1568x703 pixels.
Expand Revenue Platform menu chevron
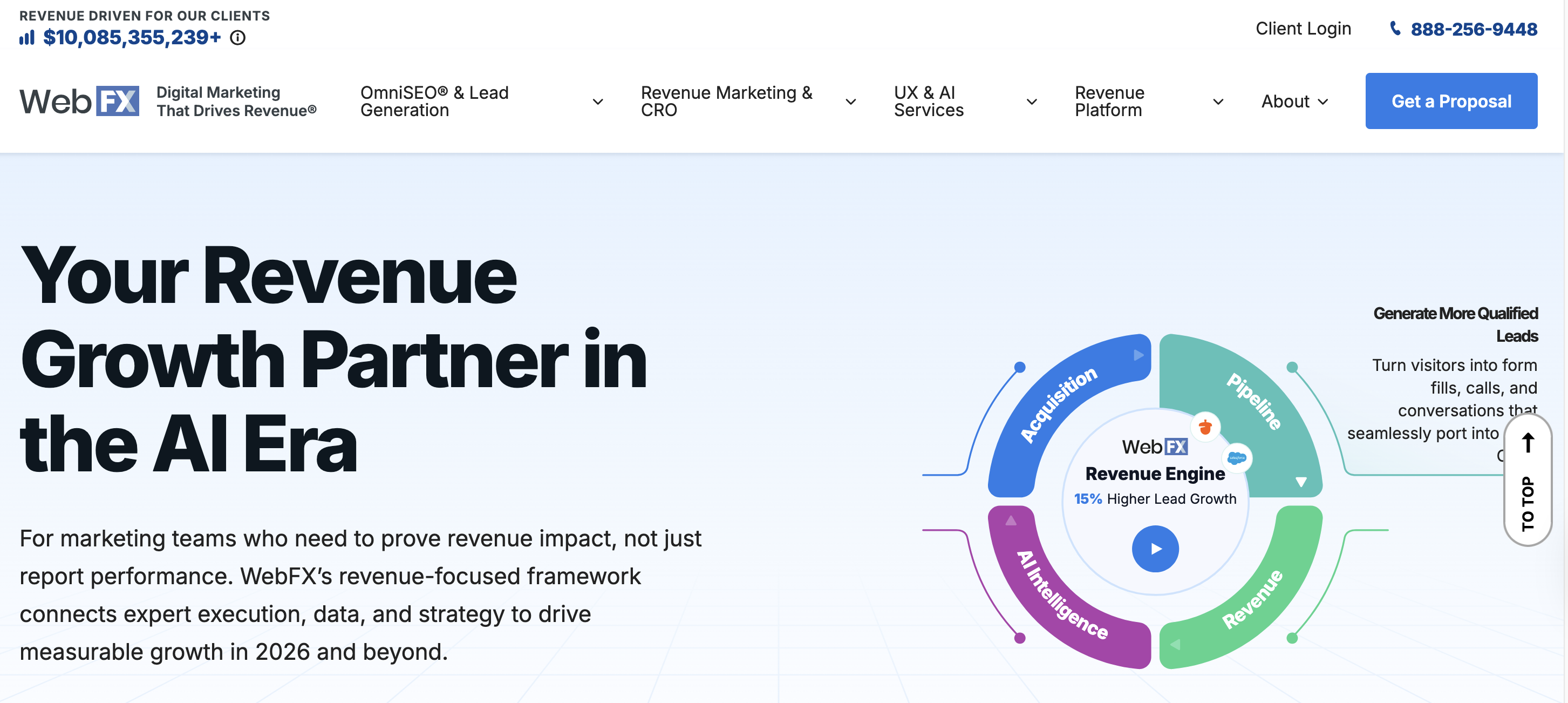coord(1218,102)
